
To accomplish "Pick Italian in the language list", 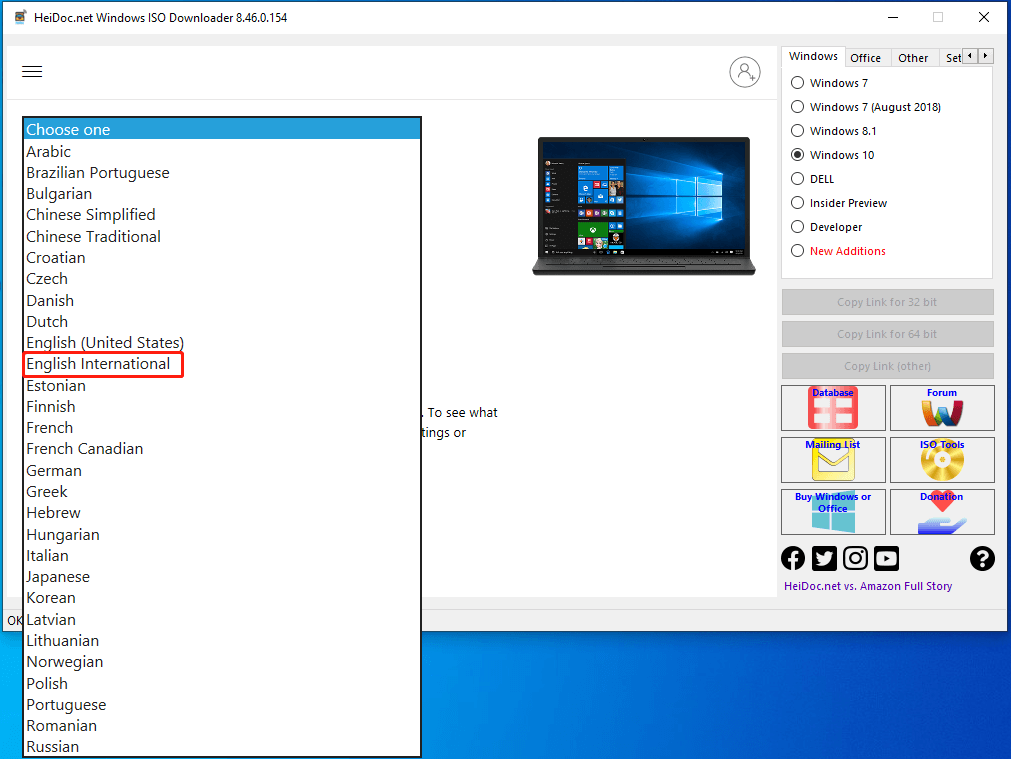I will tap(222, 555).
